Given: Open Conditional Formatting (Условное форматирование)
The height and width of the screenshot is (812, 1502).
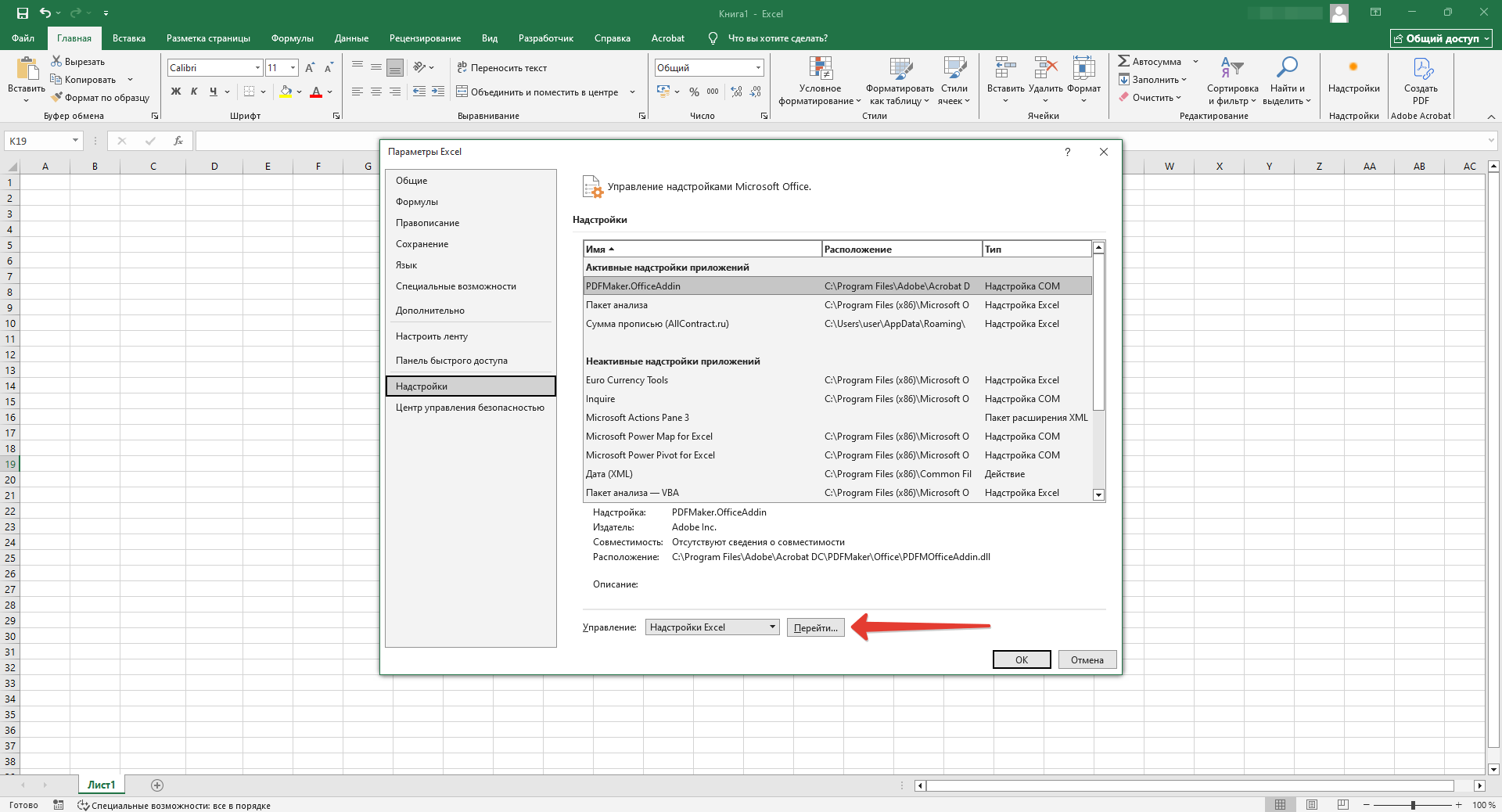Looking at the screenshot, I should (820, 81).
